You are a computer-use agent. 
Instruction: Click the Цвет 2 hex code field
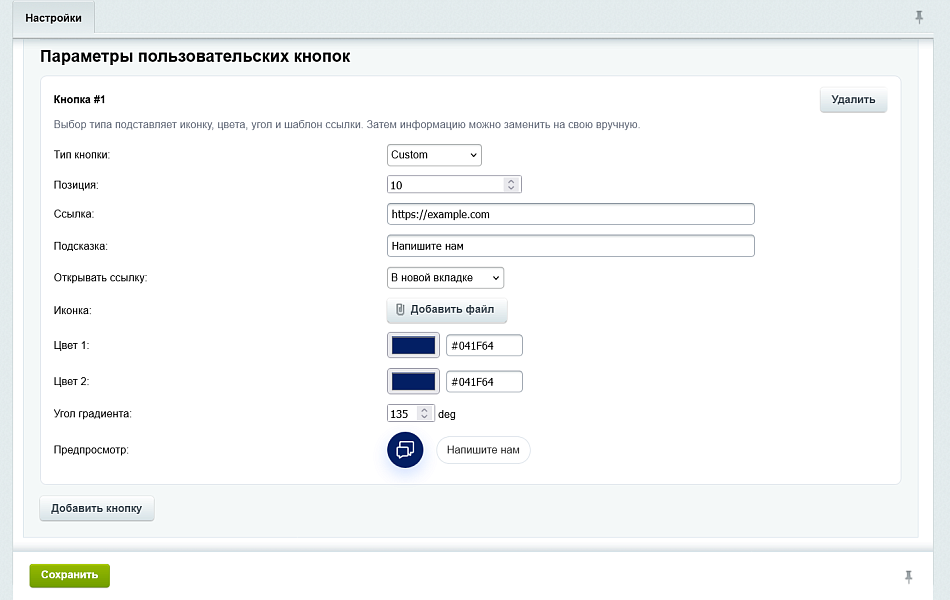pos(484,381)
